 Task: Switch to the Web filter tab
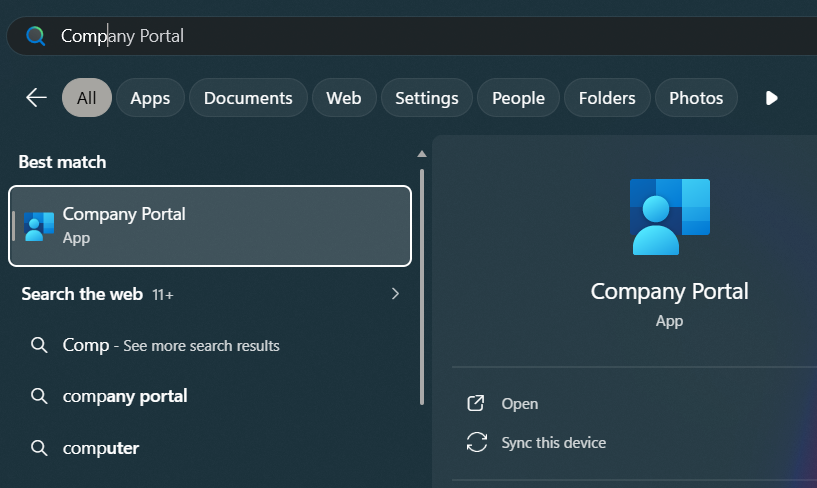pos(344,98)
